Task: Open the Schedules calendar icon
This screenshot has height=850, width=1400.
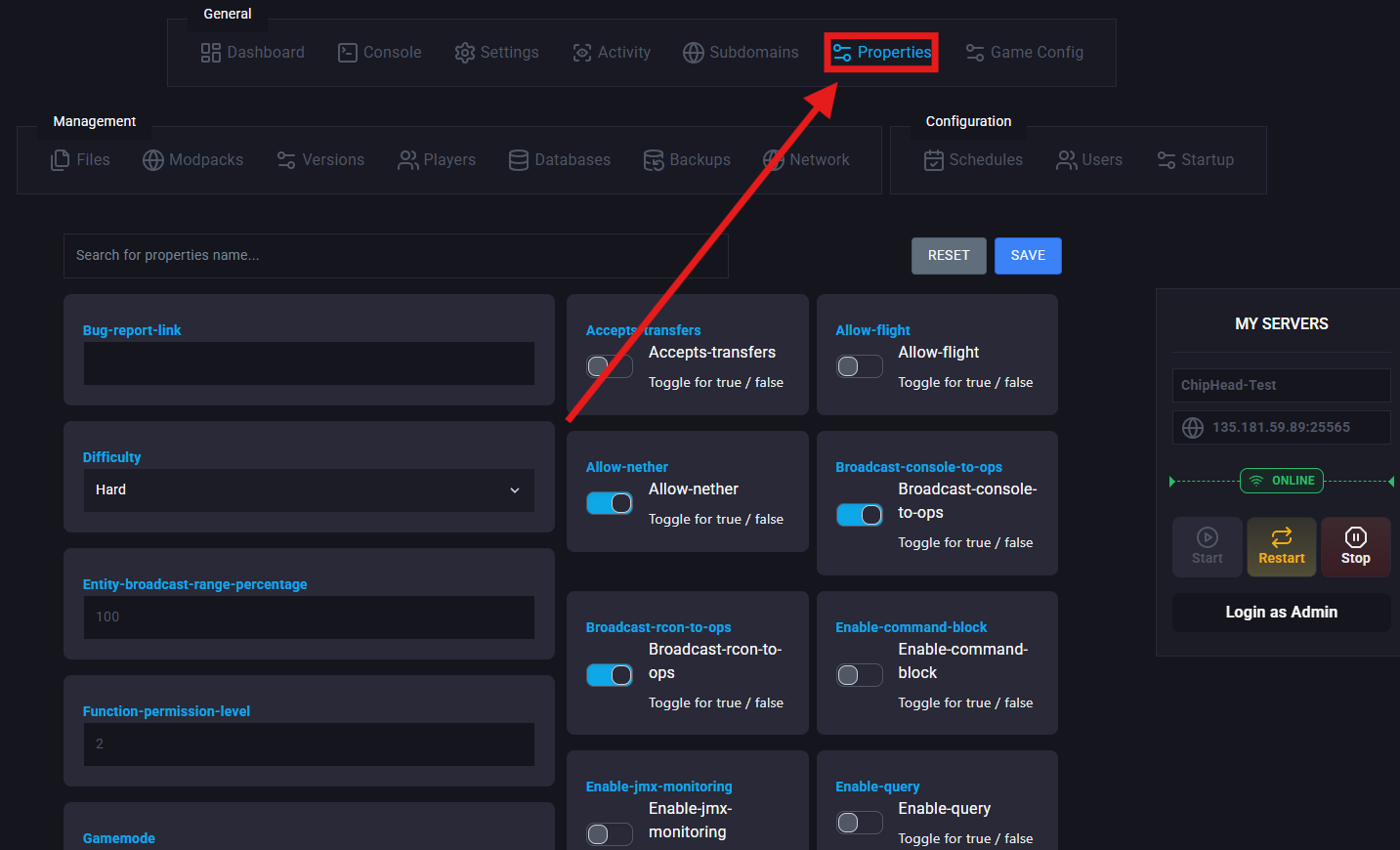Action: [934, 160]
